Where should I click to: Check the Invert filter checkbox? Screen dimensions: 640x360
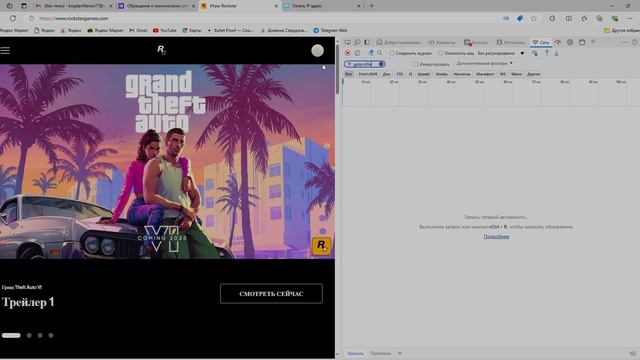pyautogui.click(x=416, y=64)
